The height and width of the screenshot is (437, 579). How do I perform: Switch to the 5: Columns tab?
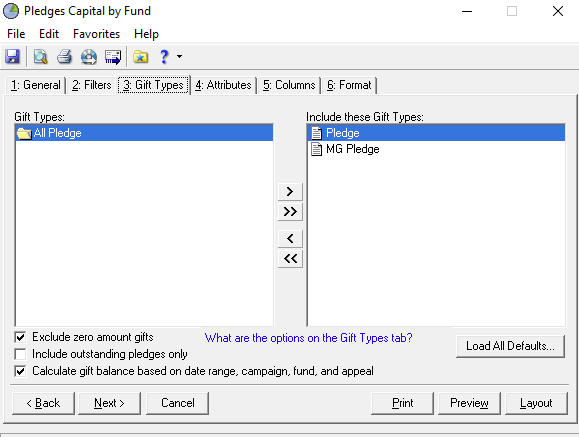289,85
